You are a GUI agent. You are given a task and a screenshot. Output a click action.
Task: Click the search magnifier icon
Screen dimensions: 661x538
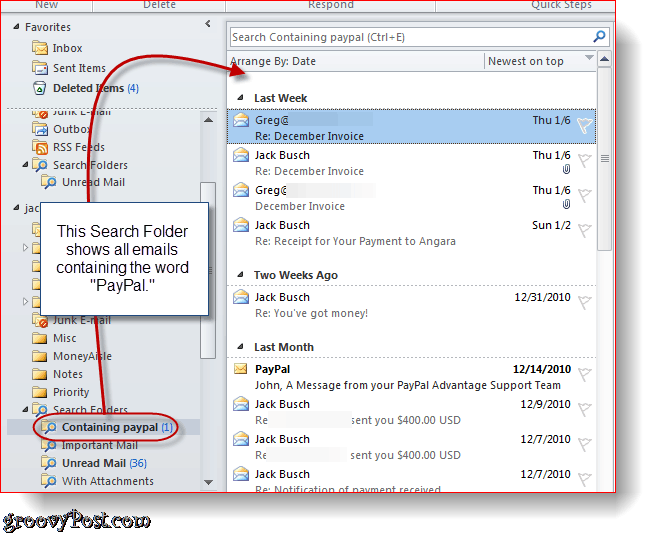click(x=599, y=37)
